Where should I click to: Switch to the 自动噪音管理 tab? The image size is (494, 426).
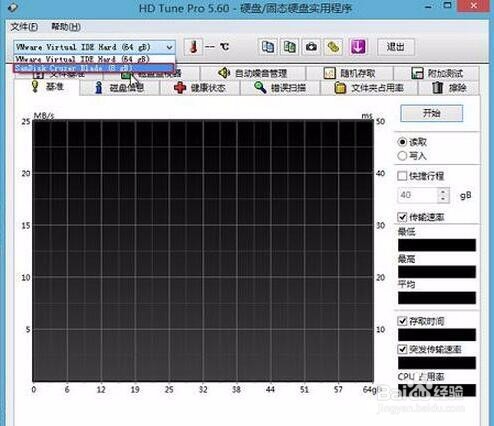[x=253, y=73]
